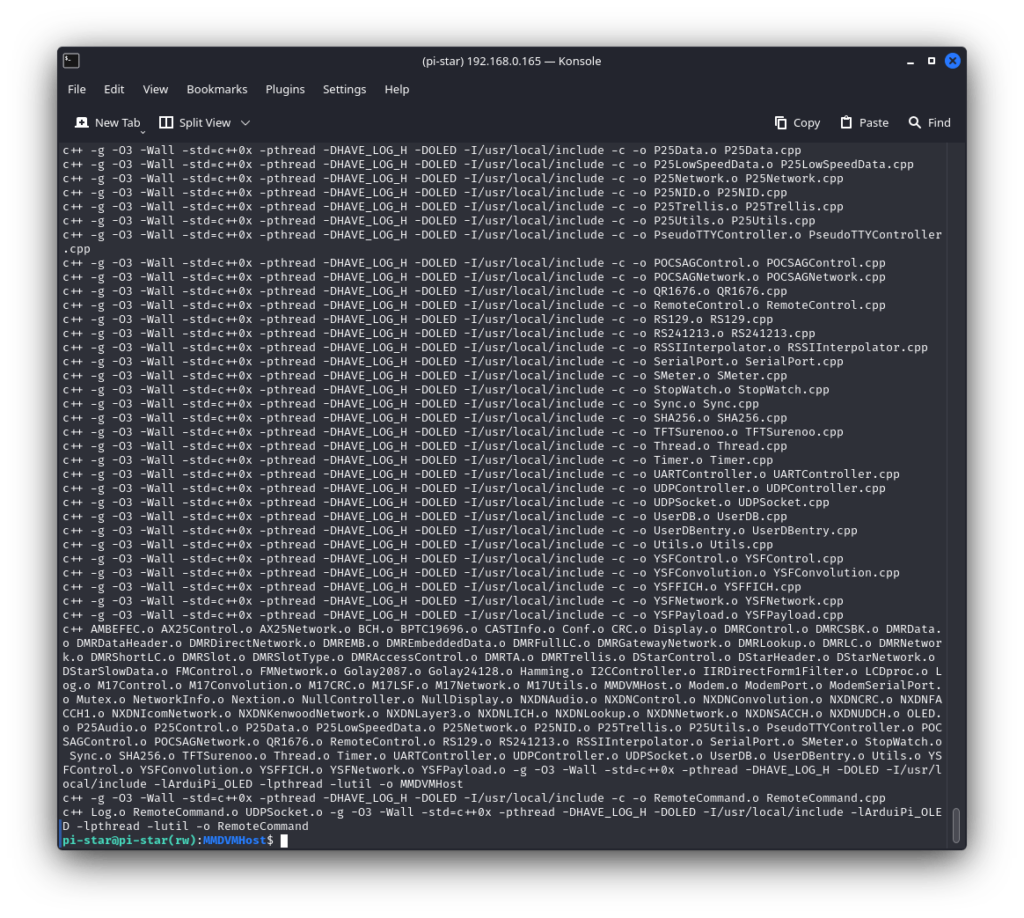Image resolution: width=1024 pixels, height=918 pixels.
Task: Click the SerialPort.cpp filename
Action: [794, 362]
